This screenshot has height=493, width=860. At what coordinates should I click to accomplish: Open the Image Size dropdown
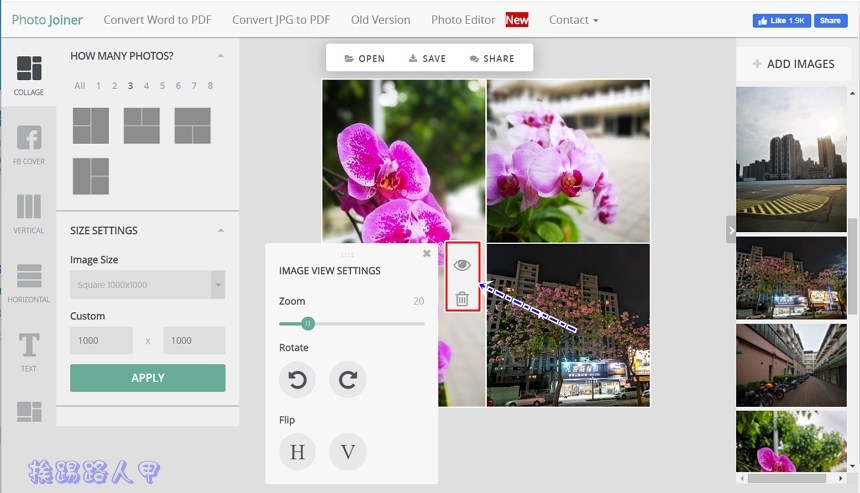(x=148, y=285)
